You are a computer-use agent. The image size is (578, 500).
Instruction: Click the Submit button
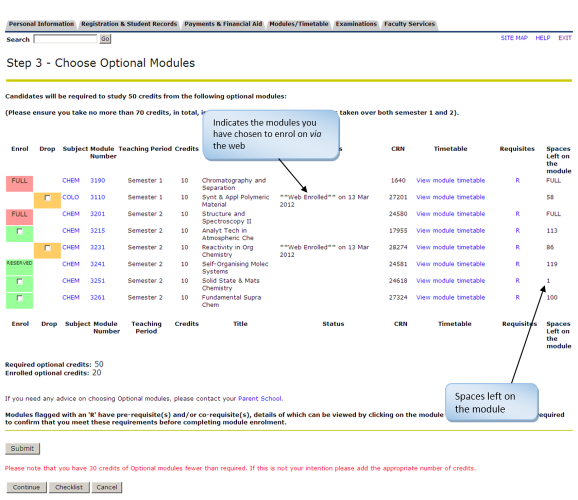(x=22, y=448)
